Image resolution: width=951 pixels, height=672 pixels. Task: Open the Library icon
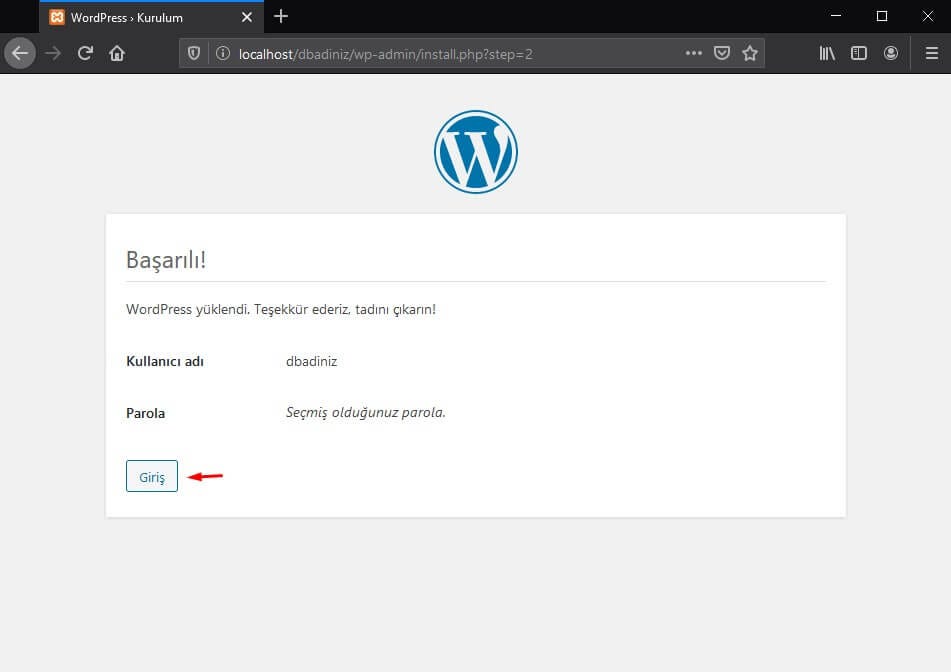[827, 53]
